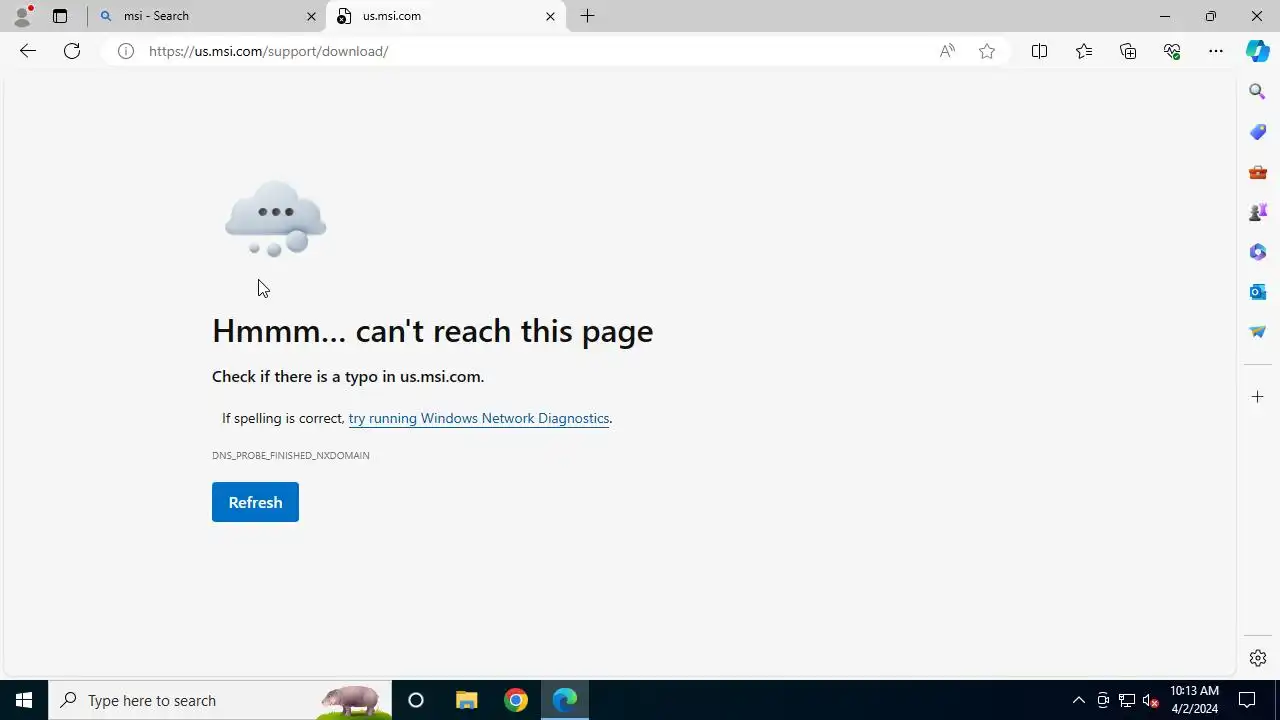The width and height of the screenshot is (1280, 720).
Task: Open Browser essentials heart icon
Action: click(x=1172, y=51)
